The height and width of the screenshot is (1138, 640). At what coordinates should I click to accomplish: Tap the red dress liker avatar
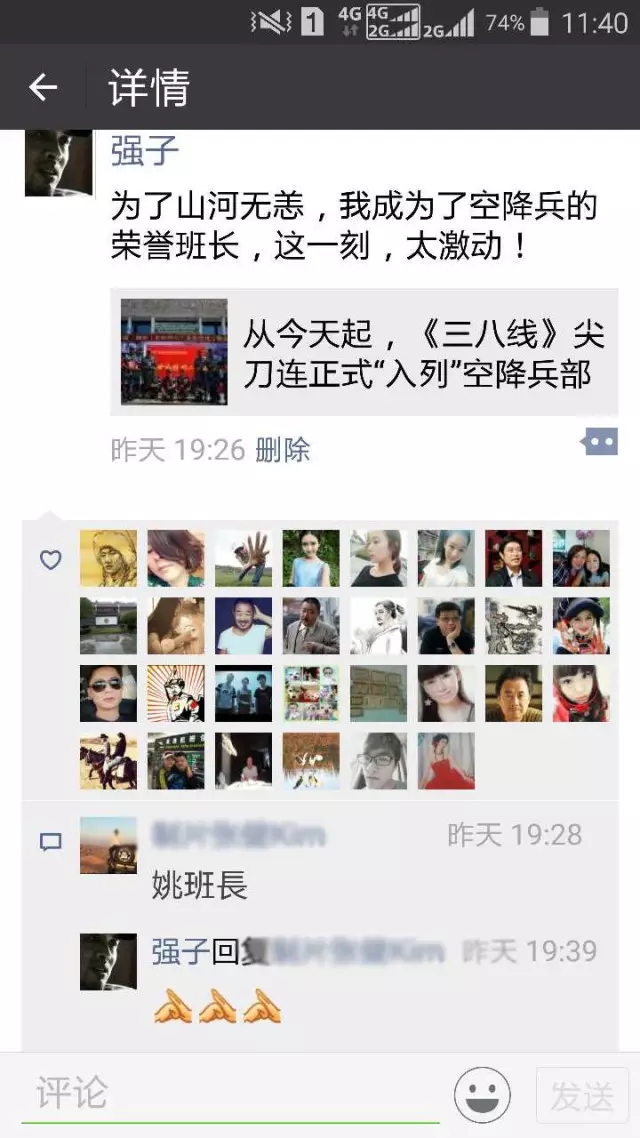pos(446,761)
